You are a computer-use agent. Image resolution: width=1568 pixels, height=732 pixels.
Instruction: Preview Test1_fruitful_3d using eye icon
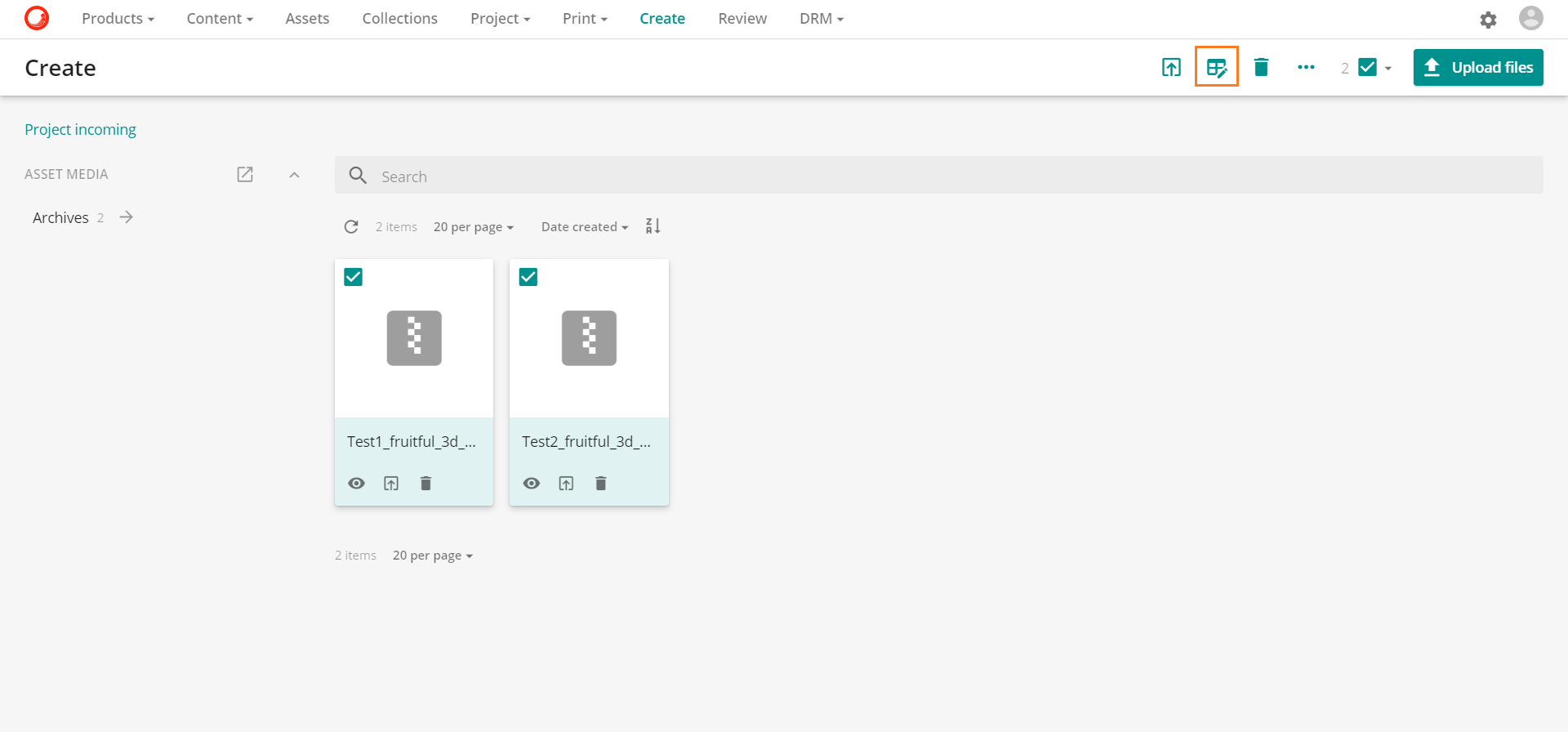[x=357, y=484]
